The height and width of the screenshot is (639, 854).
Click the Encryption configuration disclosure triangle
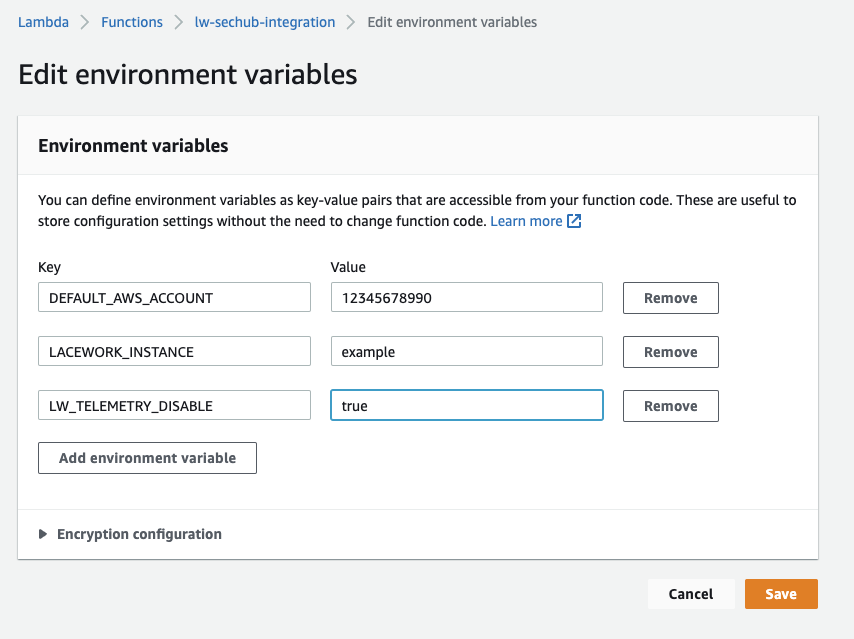44,534
